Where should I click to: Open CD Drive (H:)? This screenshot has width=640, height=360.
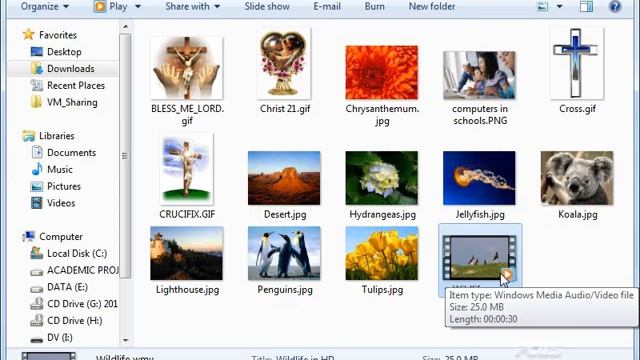click(x=75, y=320)
